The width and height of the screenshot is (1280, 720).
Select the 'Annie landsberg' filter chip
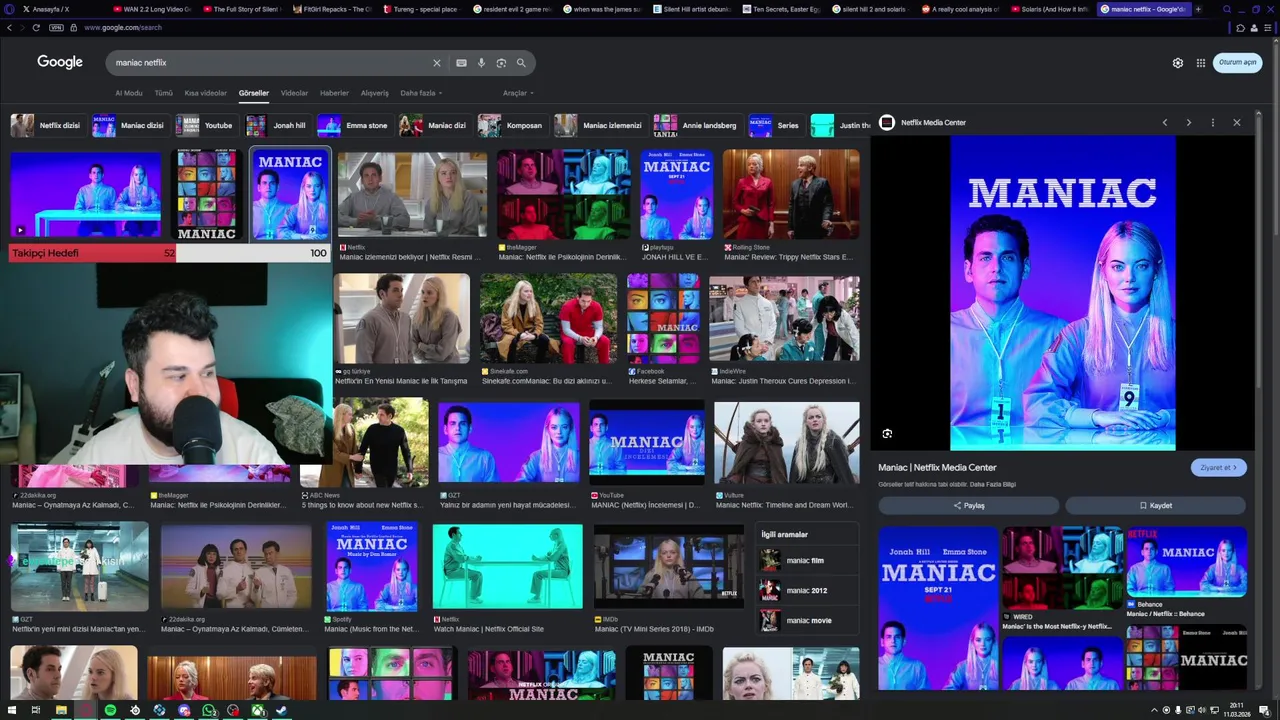tap(697, 125)
